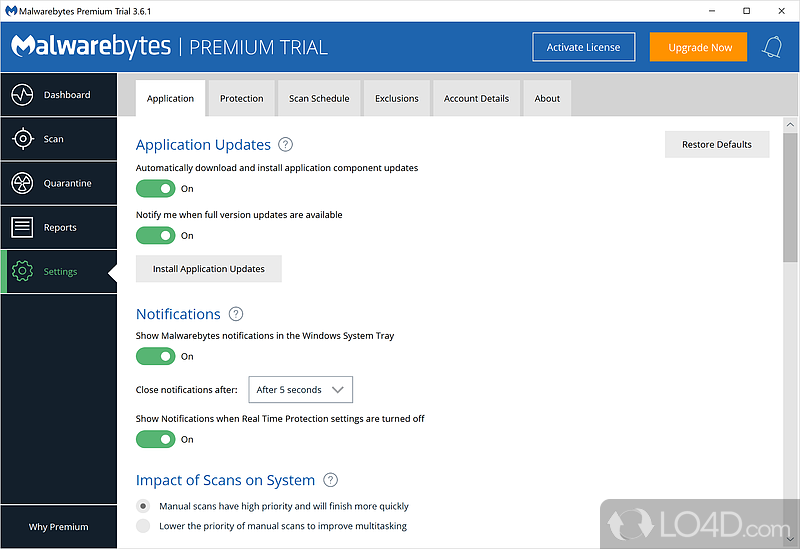Click the Notifications heading text
This screenshot has width=800, height=549.
178,314
